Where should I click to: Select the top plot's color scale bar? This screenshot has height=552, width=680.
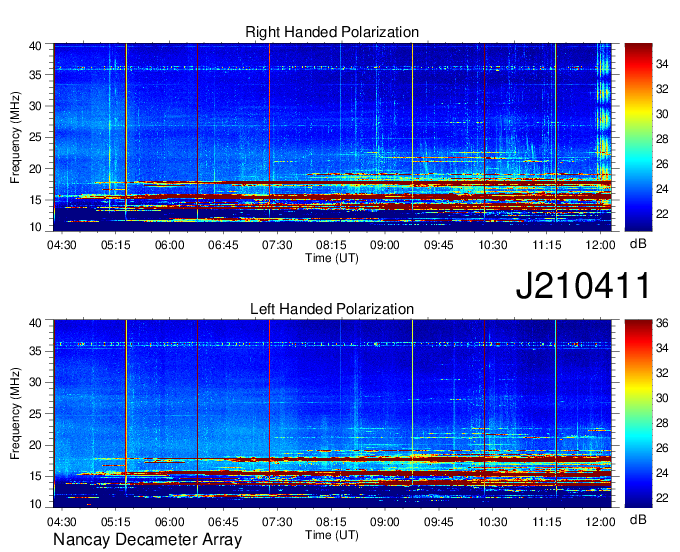click(x=638, y=137)
